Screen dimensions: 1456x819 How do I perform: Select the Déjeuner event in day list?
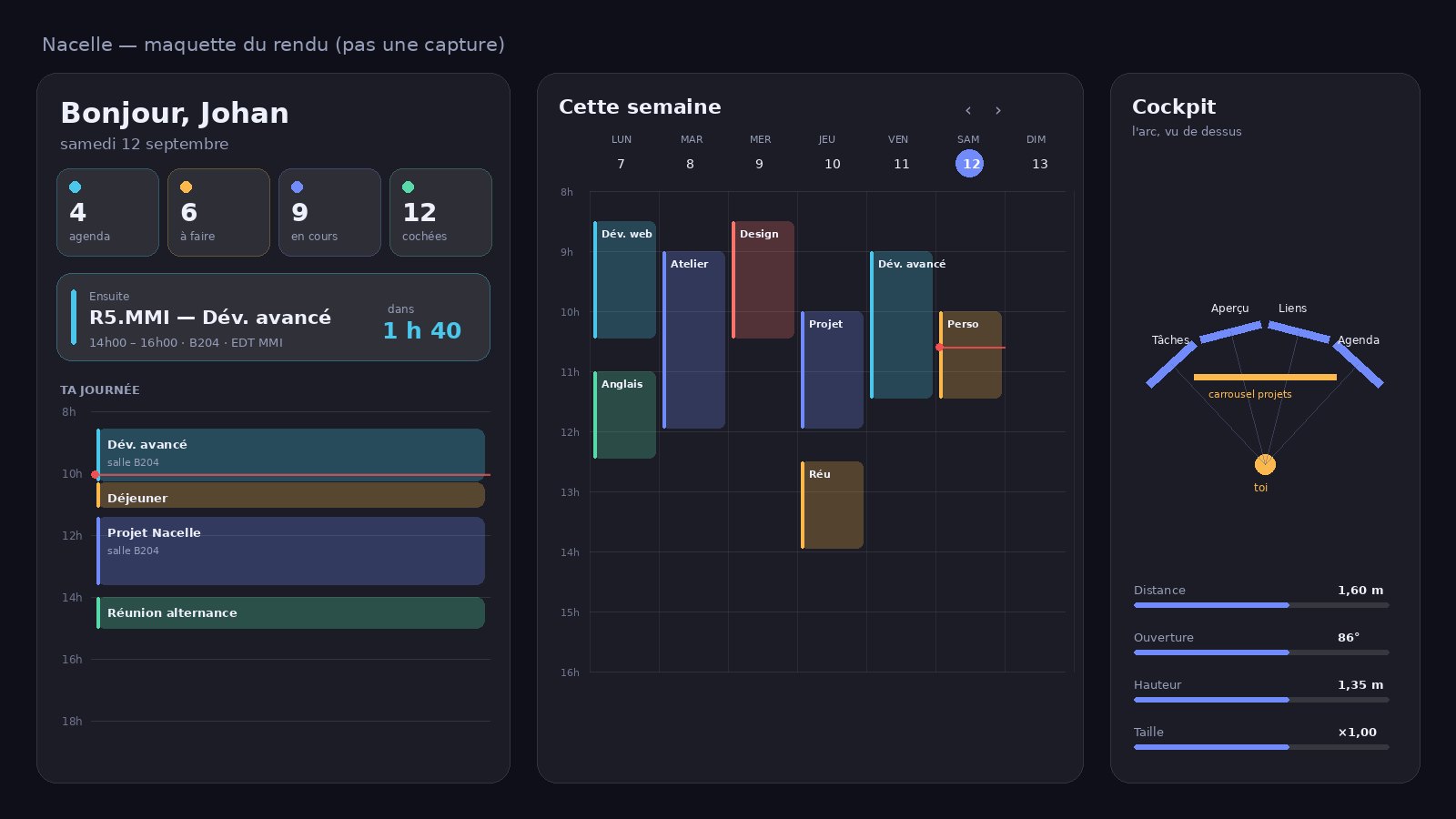coord(290,495)
